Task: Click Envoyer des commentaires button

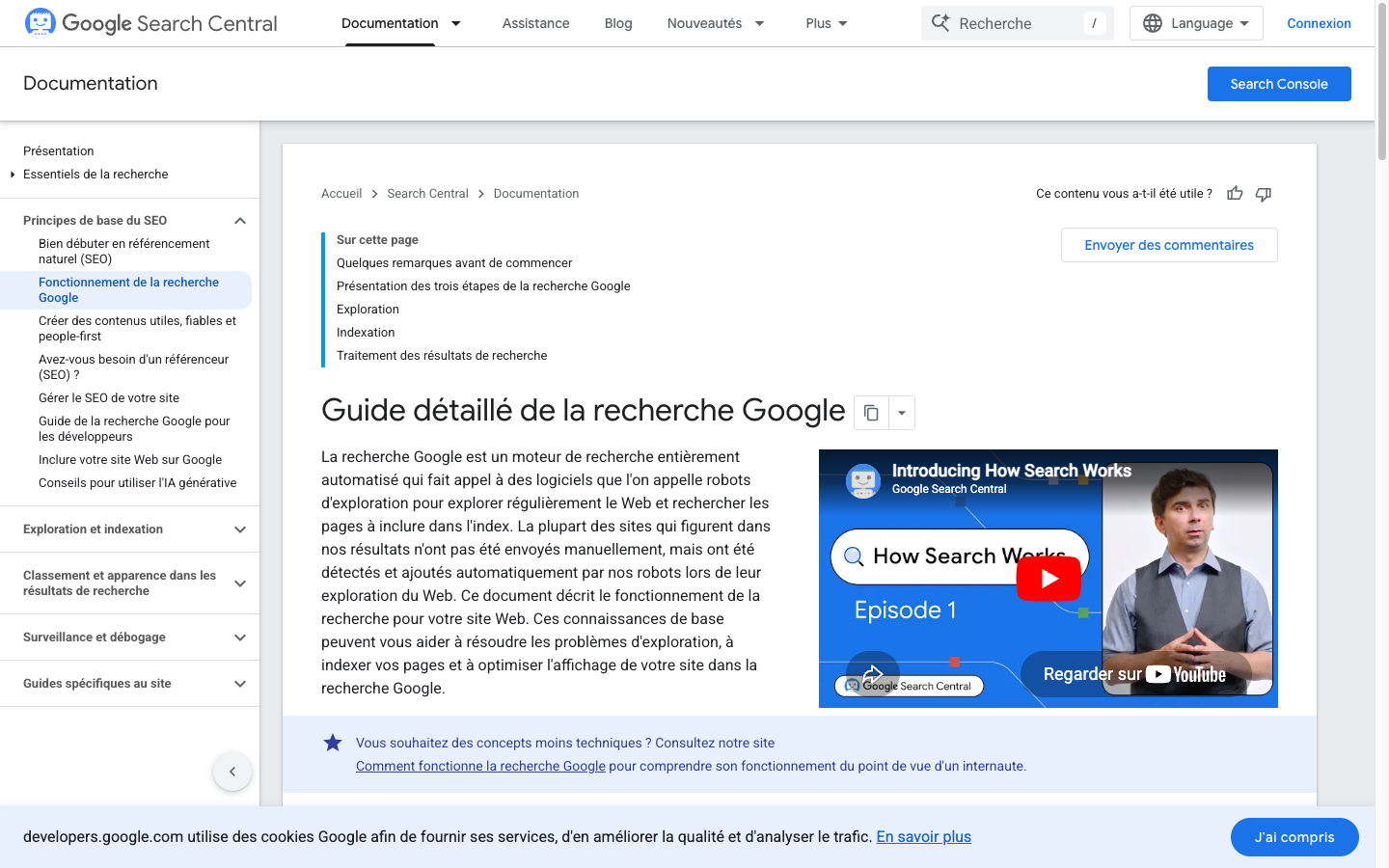Action: click(x=1169, y=245)
